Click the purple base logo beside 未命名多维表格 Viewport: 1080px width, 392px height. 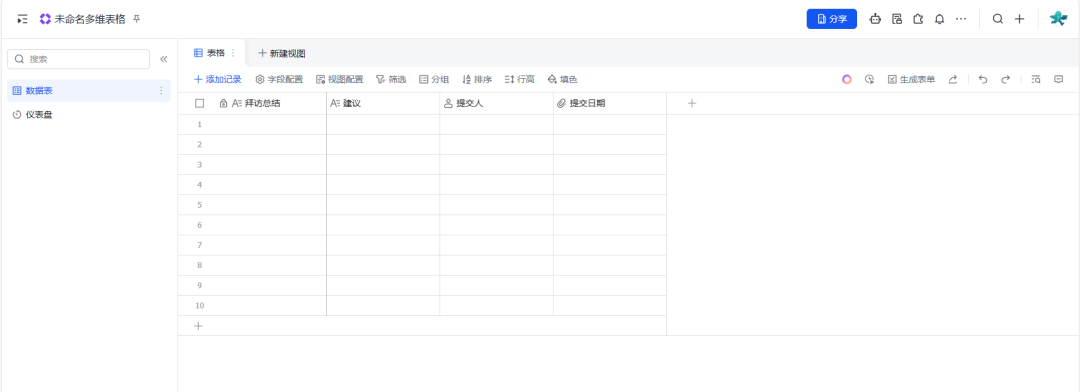tap(45, 19)
